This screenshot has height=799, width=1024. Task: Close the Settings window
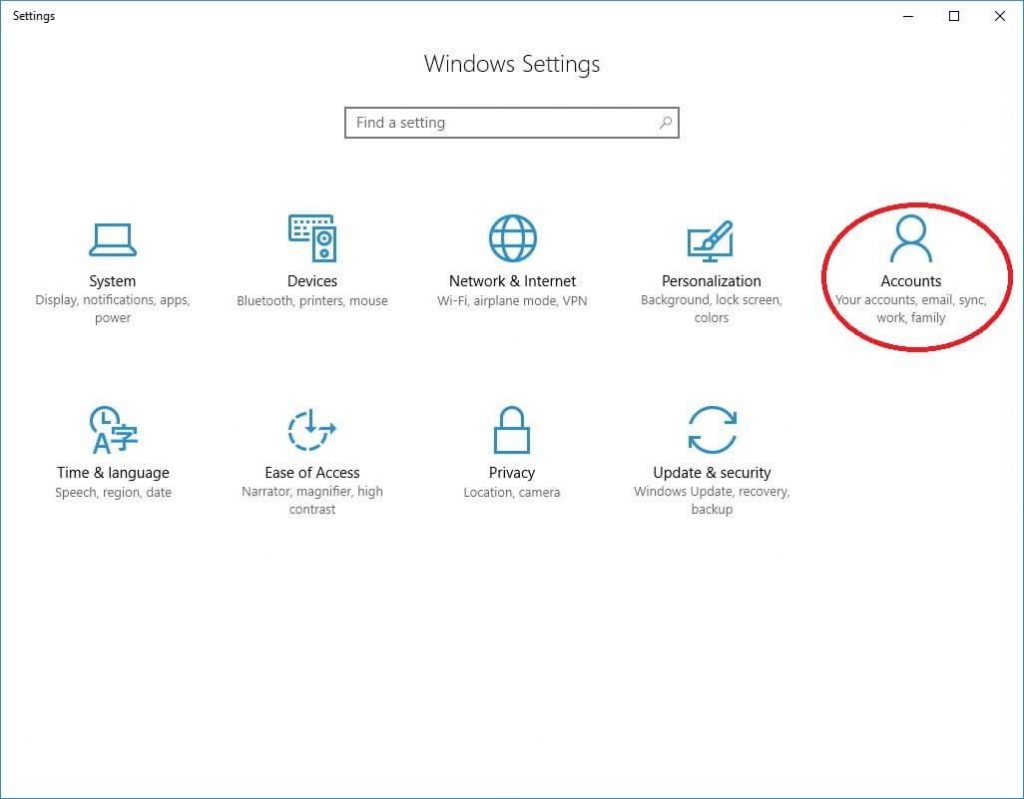[x=1000, y=16]
